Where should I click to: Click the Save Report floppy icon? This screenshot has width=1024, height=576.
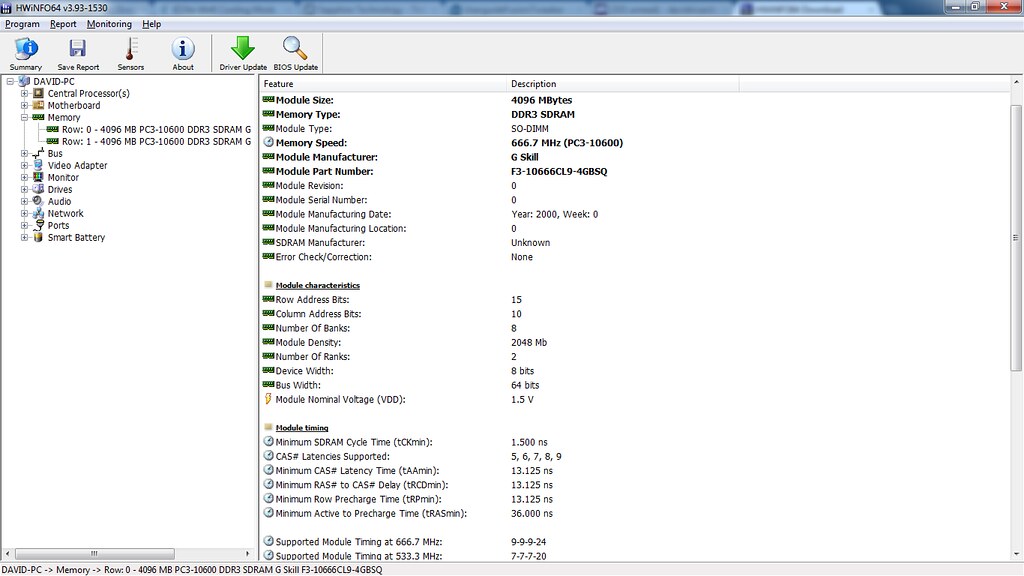pyautogui.click(x=78, y=53)
